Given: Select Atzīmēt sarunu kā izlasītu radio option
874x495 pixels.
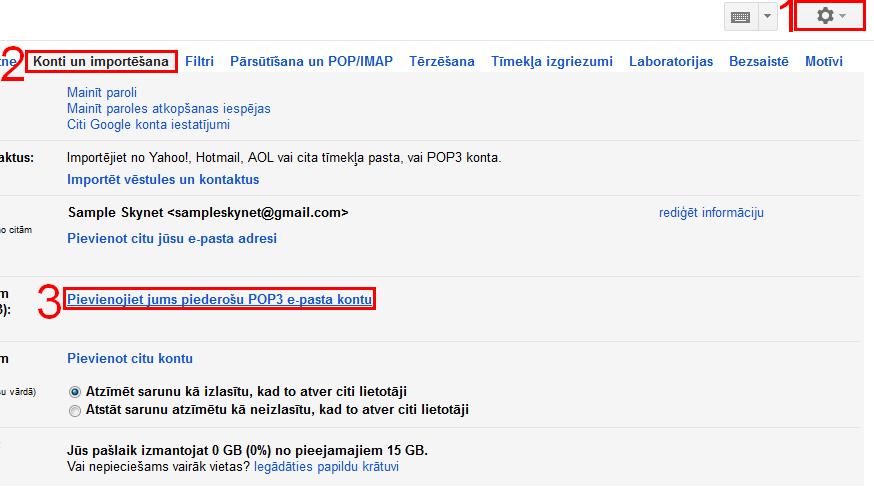Looking at the screenshot, I should 75,392.
